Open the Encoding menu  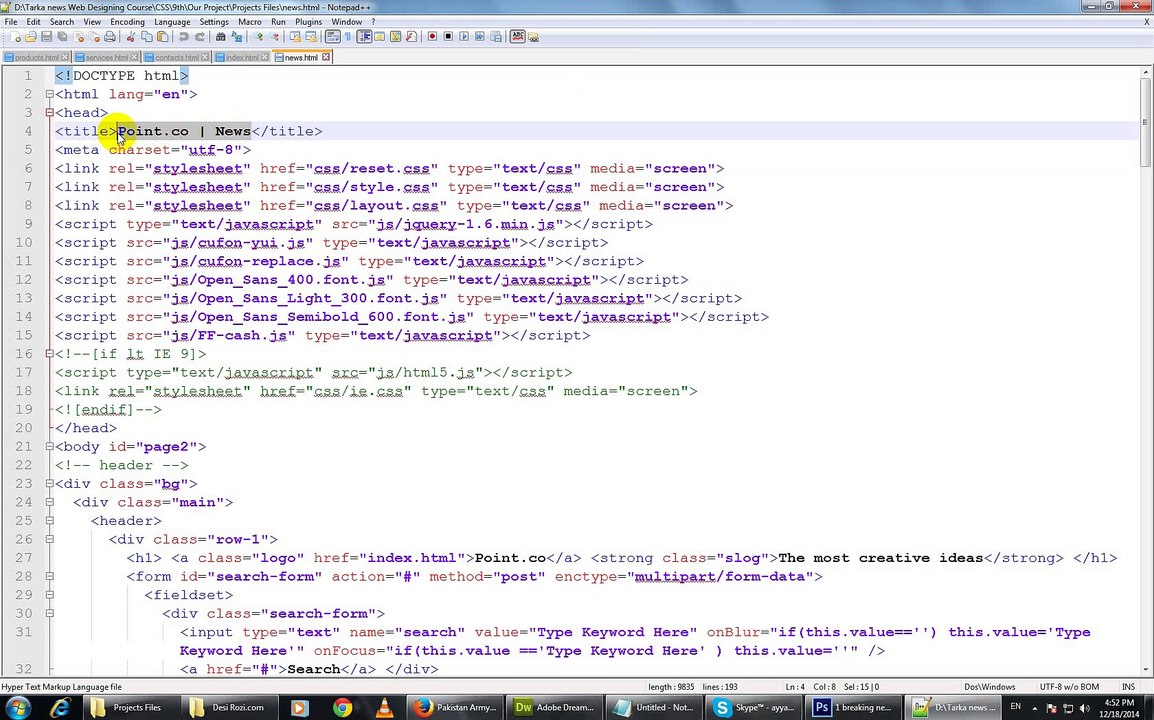coord(127,21)
